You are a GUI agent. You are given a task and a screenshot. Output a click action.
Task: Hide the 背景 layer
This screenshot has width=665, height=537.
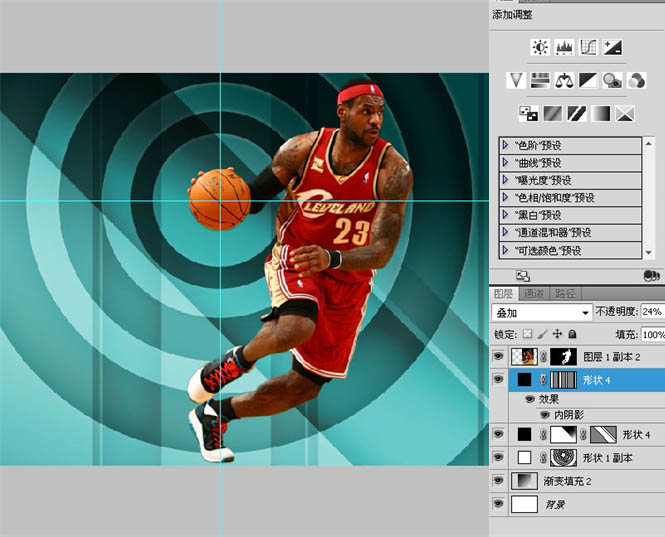498,504
